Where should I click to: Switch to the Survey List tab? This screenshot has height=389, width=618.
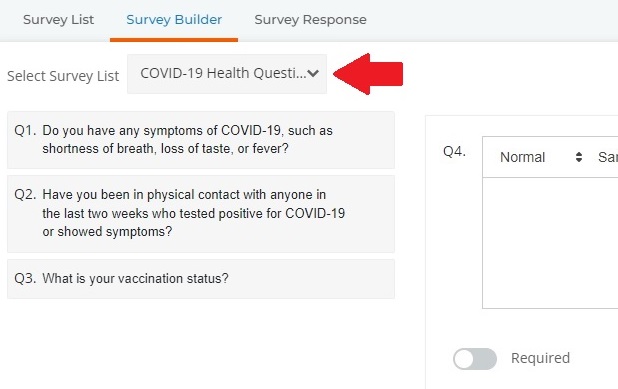(x=58, y=20)
